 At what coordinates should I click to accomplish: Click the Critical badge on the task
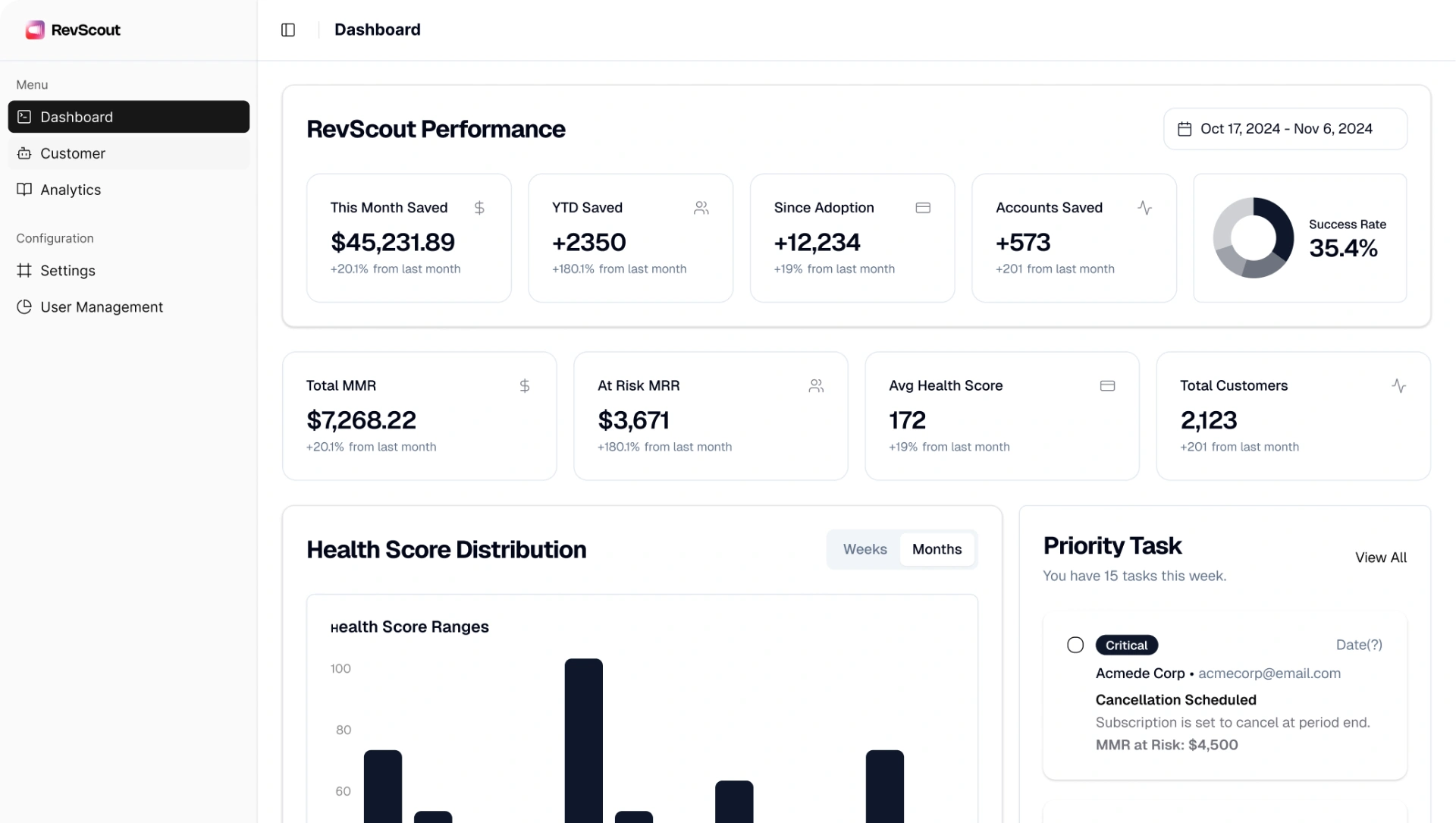click(1126, 645)
